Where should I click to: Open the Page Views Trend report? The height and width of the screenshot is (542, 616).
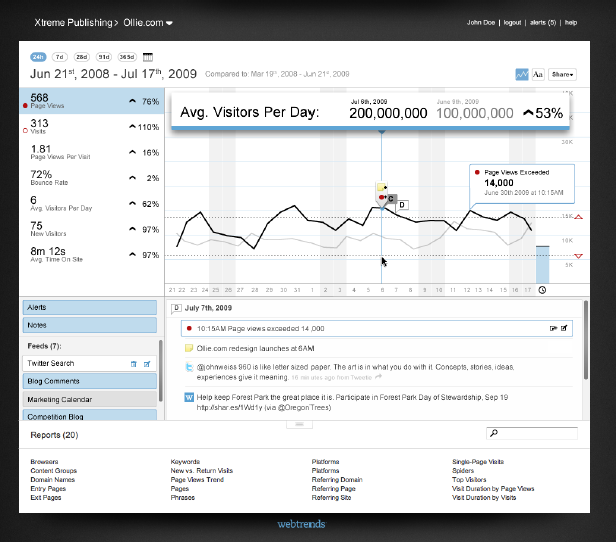click(197, 480)
